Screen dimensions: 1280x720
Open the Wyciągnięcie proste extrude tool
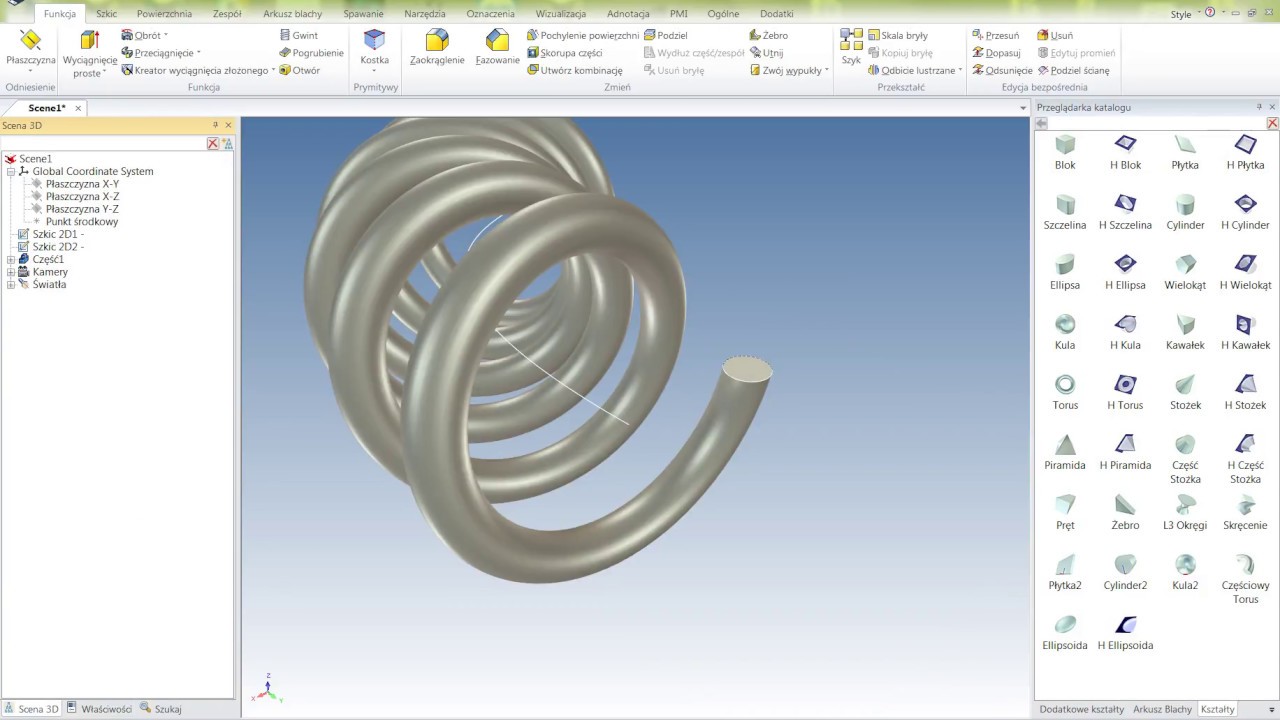click(89, 53)
